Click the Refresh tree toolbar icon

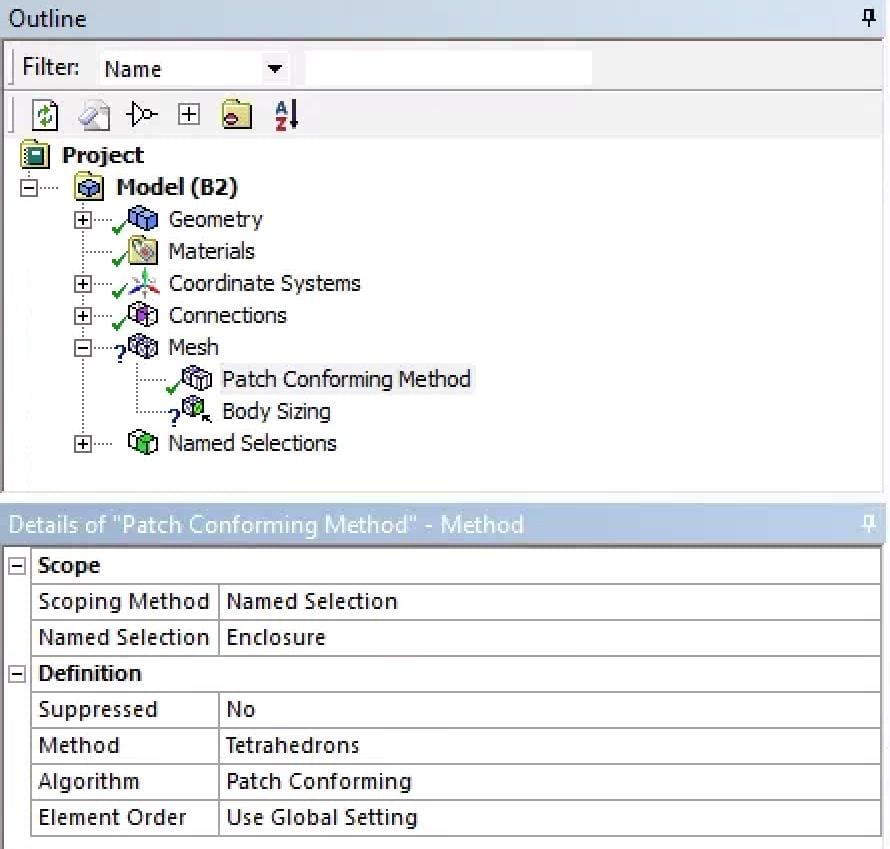[x=44, y=115]
